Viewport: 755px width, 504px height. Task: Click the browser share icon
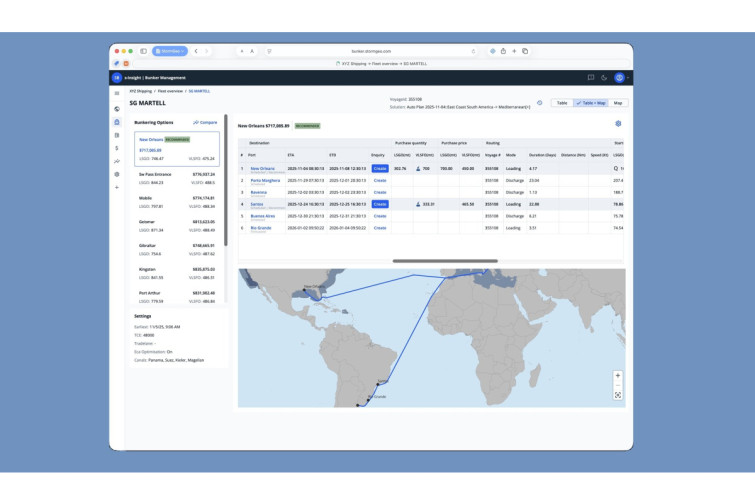click(x=503, y=51)
